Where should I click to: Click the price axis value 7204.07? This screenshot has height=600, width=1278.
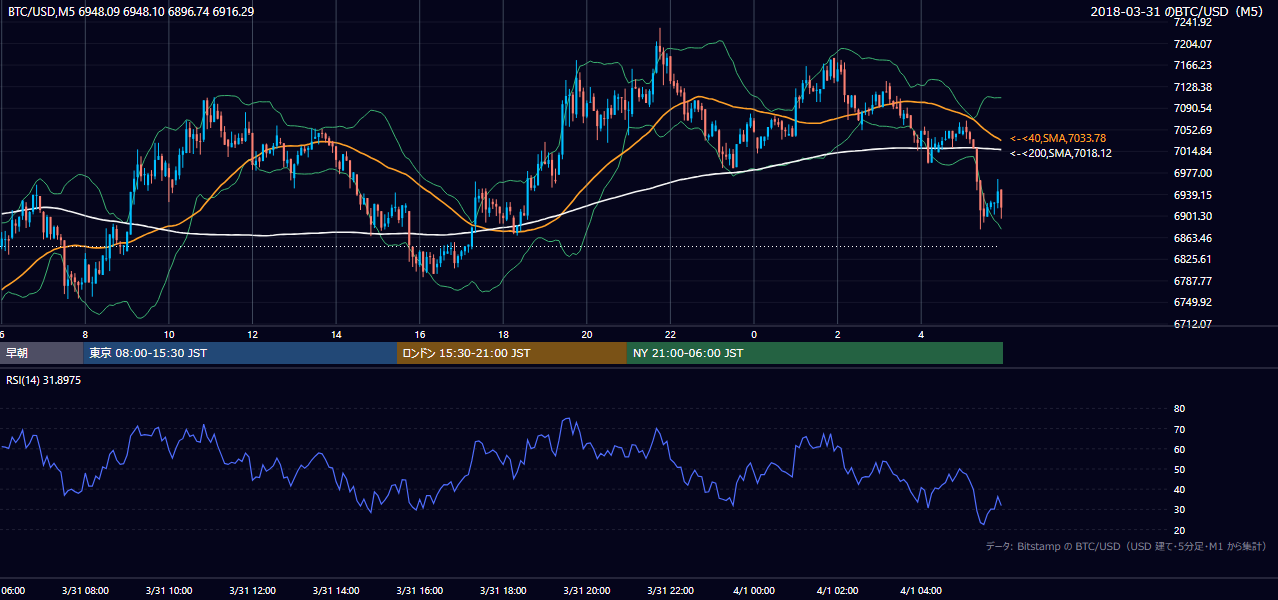1193,44
